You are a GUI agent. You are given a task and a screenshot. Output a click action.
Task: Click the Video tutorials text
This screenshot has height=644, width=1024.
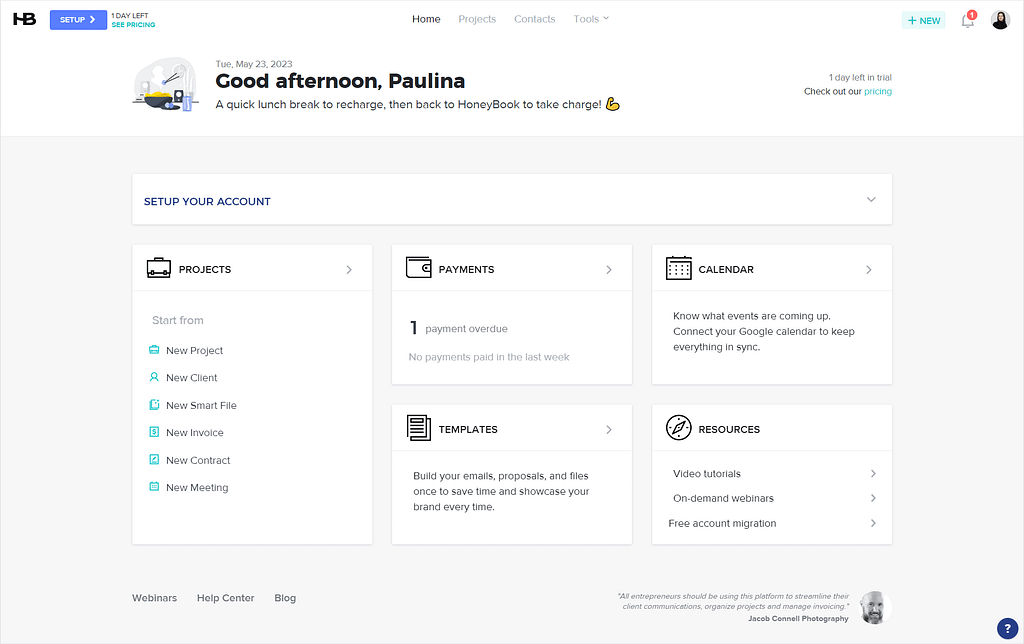pos(707,474)
